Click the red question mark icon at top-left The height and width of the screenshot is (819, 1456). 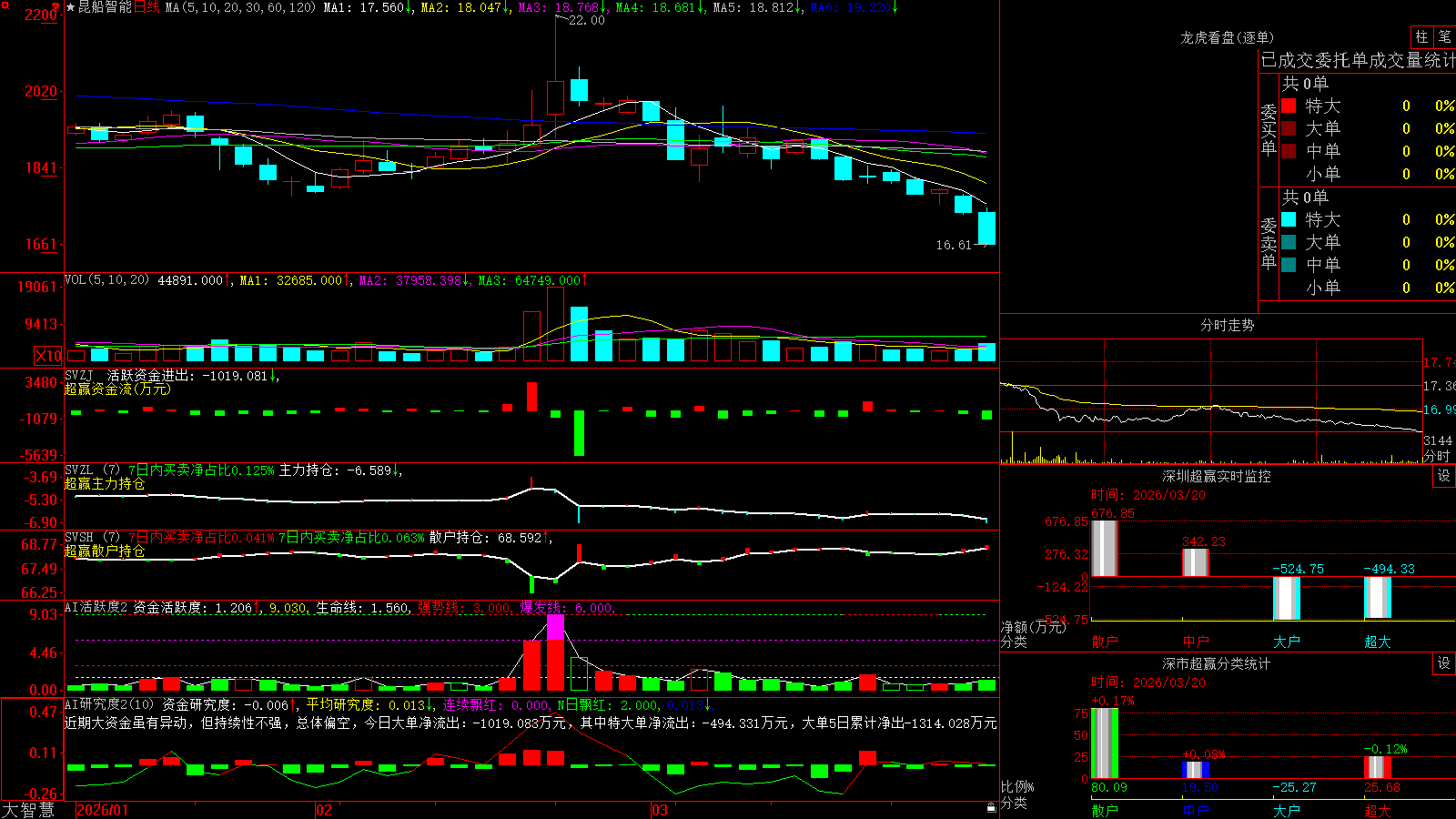[56, 7]
